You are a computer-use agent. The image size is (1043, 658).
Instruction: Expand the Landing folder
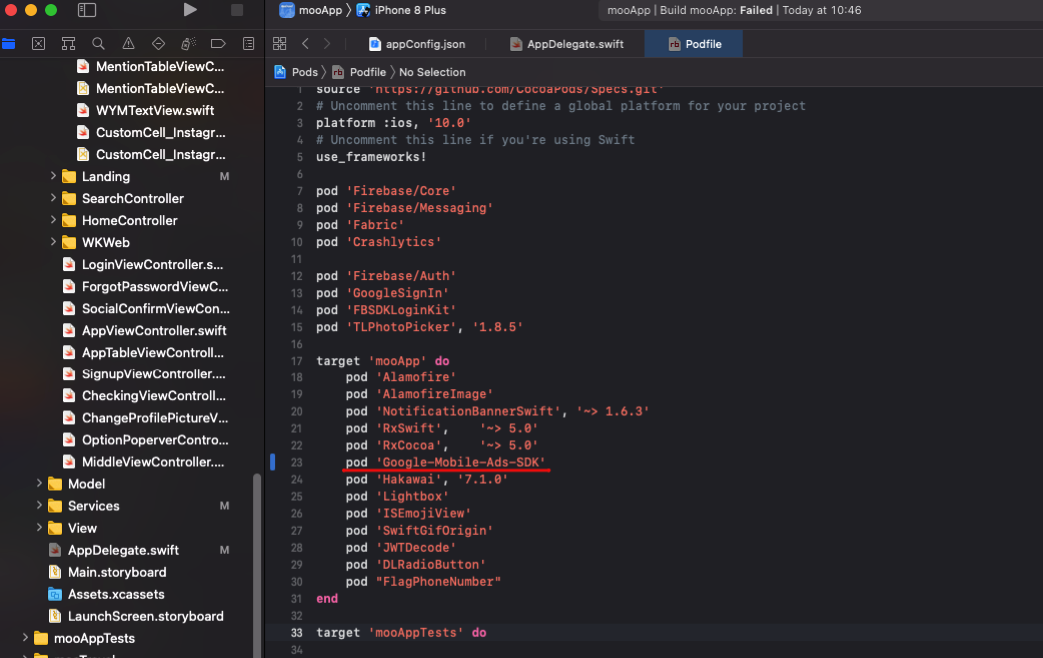pos(53,176)
